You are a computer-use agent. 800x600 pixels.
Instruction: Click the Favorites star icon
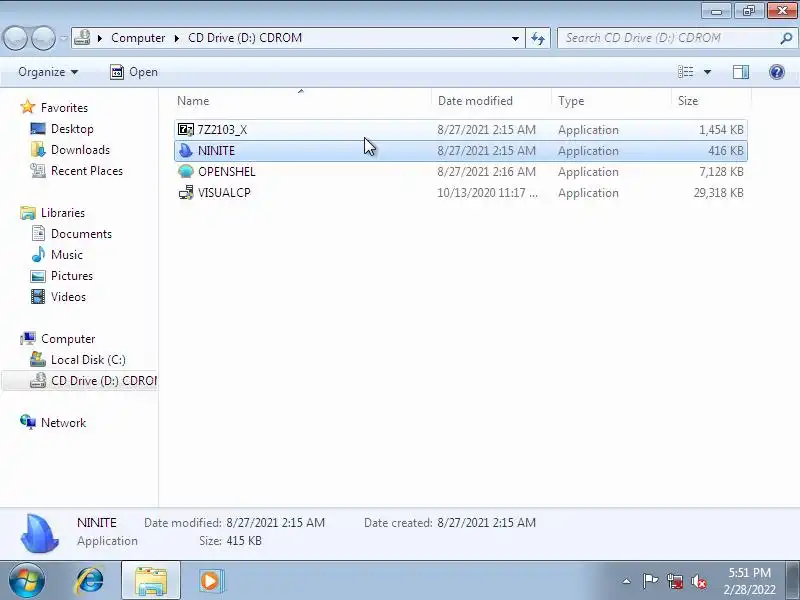(28, 107)
